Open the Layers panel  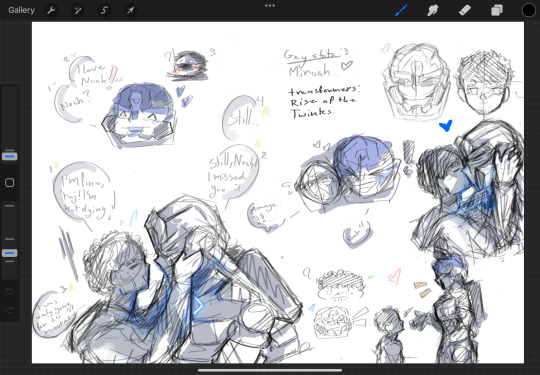pos(497,10)
